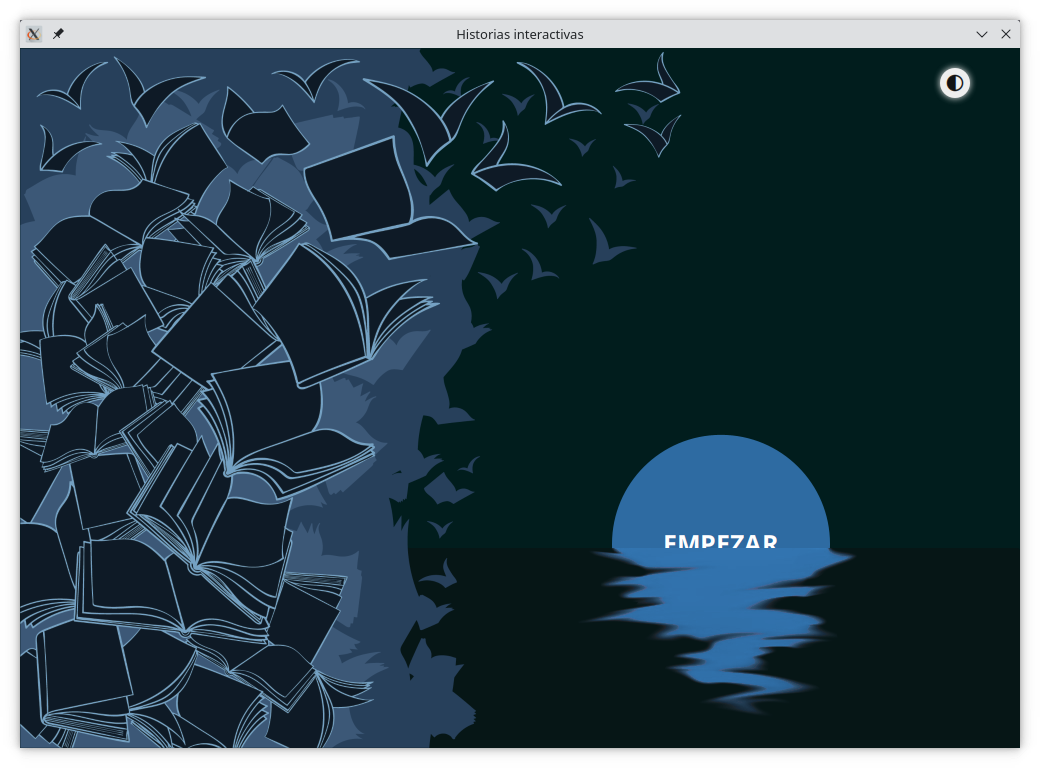Open the window menu via X icon

[34, 34]
